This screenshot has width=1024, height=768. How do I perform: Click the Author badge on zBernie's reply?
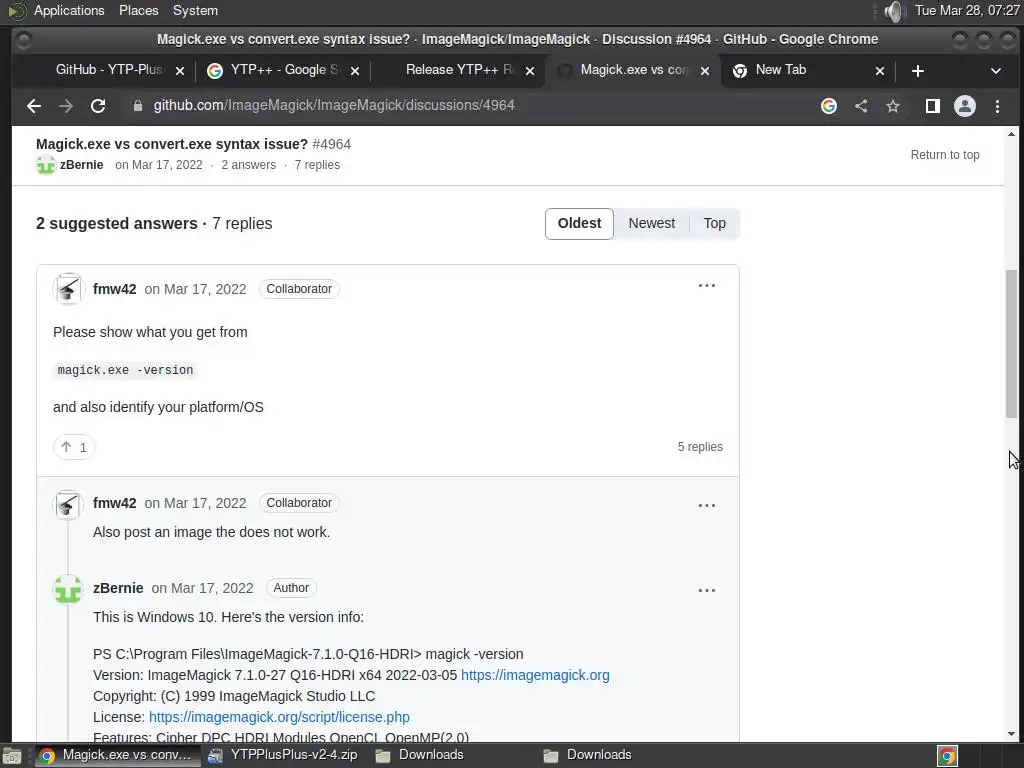coord(291,588)
